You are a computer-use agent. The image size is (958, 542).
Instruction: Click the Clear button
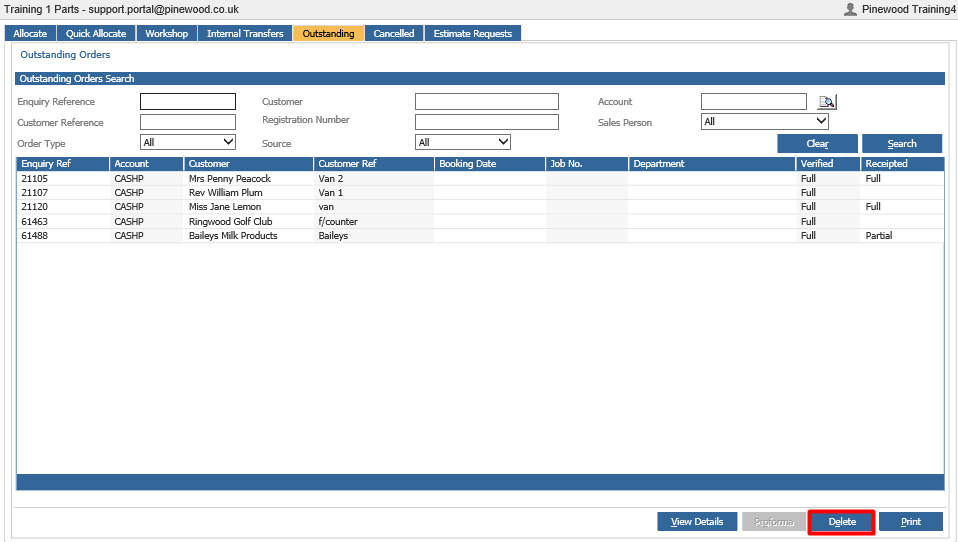click(x=817, y=144)
